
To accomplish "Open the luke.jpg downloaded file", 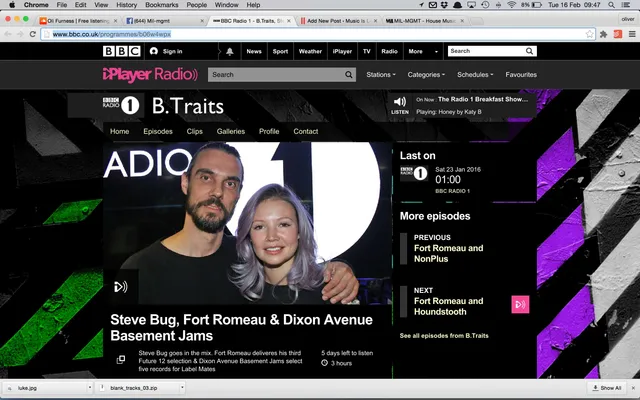I will pos(45,388).
